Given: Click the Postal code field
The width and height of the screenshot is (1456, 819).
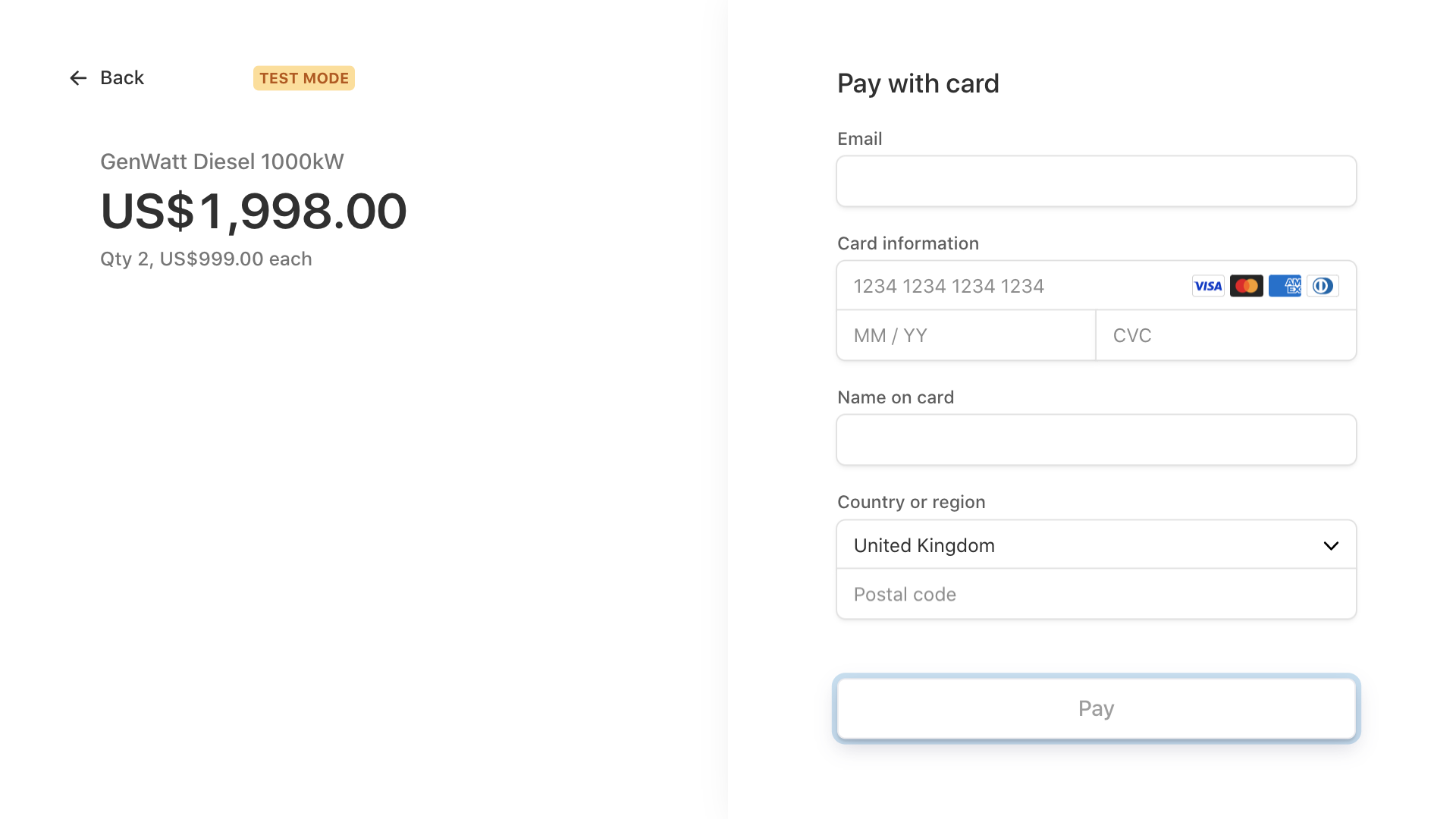Looking at the screenshot, I should [x=1097, y=594].
